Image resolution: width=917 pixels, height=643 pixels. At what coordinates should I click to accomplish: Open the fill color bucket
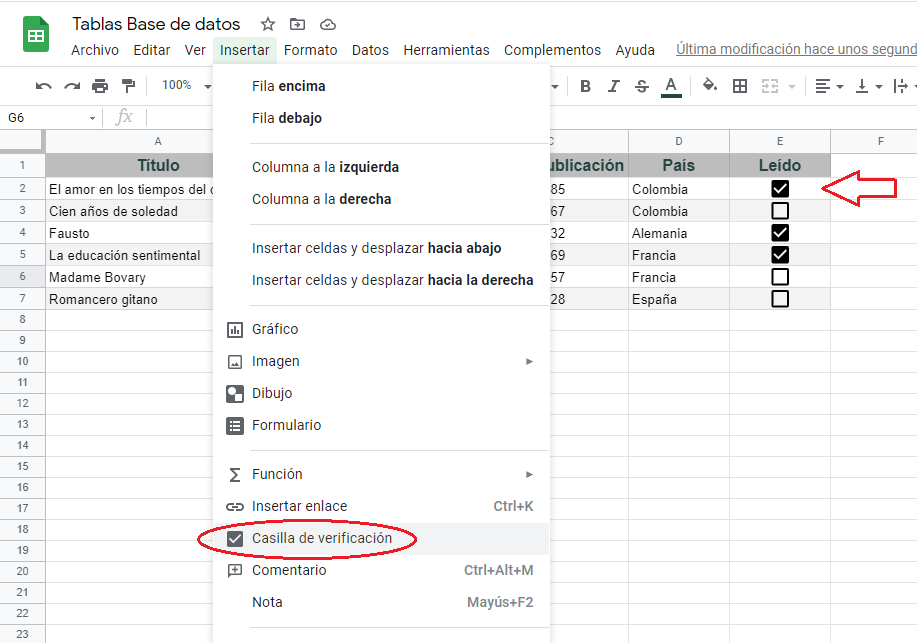[x=710, y=86]
